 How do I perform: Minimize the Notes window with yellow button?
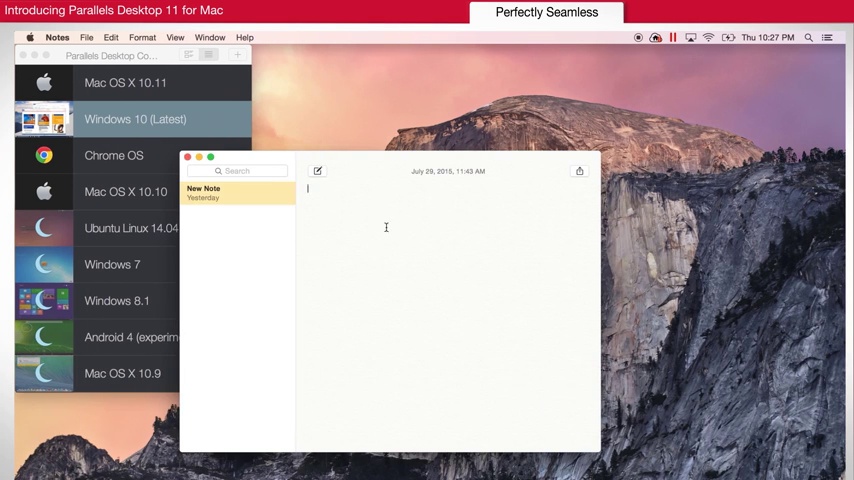coord(199,157)
